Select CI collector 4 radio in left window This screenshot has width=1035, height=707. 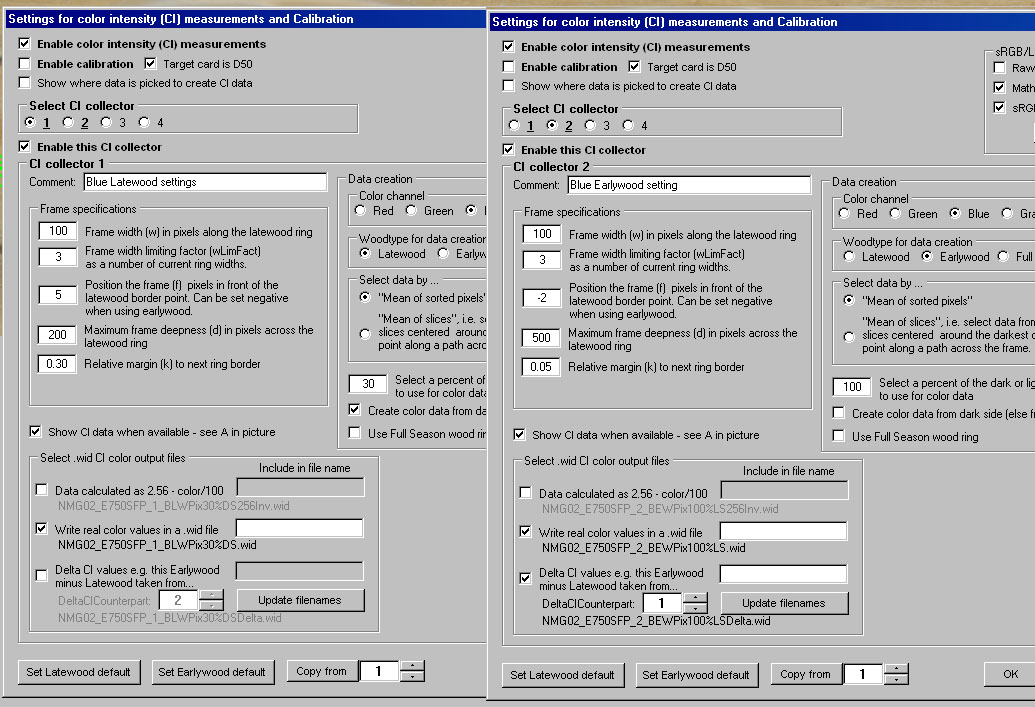(145, 122)
